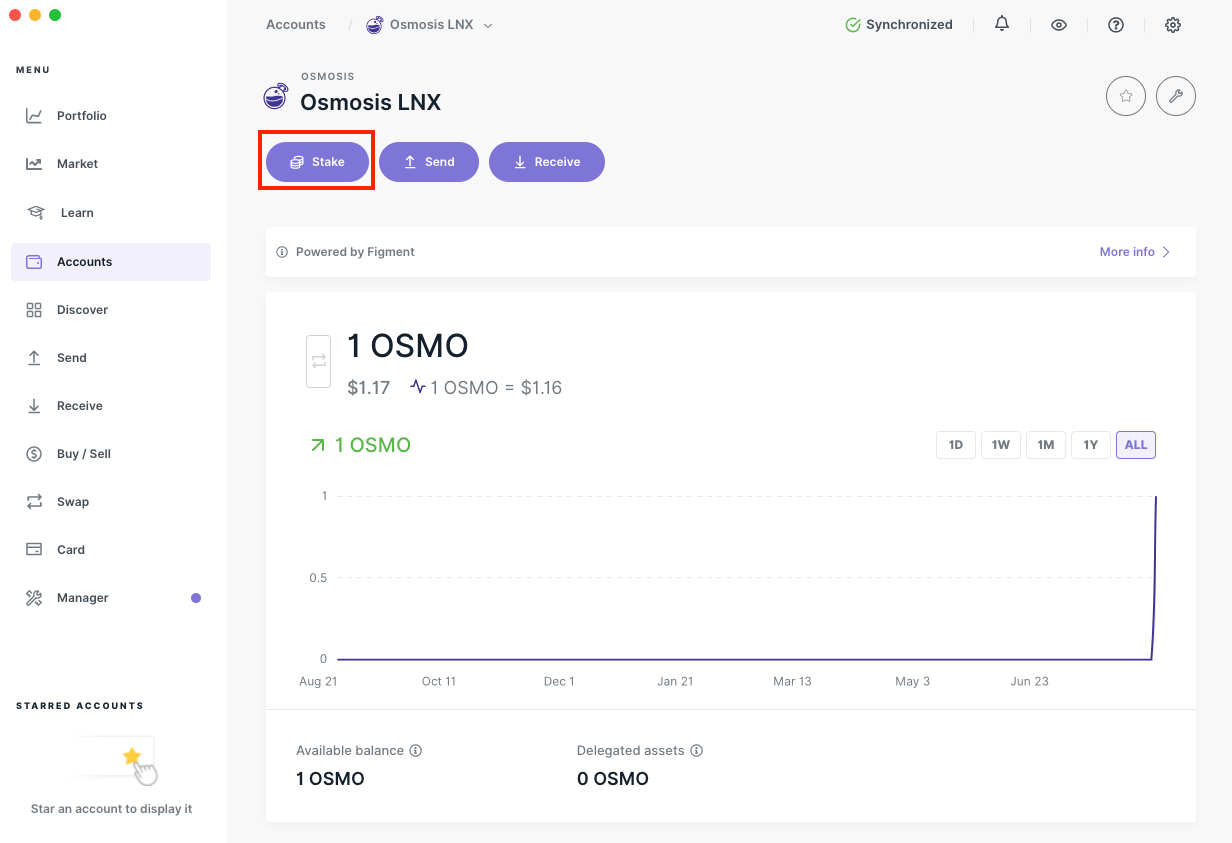Screen dimensions: 1232x843
Task: Click the chevron next to More info
Action: [x=1166, y=252]
